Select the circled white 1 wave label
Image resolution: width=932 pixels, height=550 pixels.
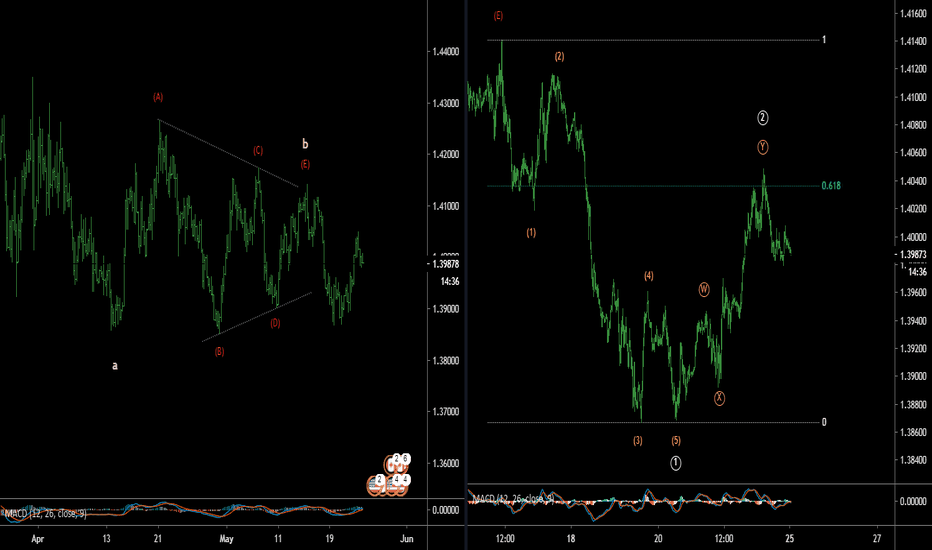pos(676,463)
